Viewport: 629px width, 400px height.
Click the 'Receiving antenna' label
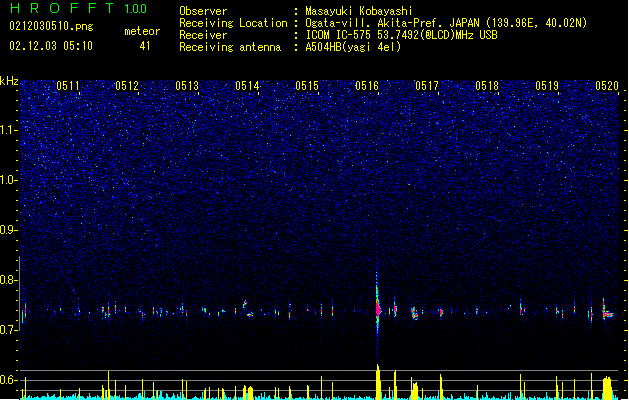point(230,47)
